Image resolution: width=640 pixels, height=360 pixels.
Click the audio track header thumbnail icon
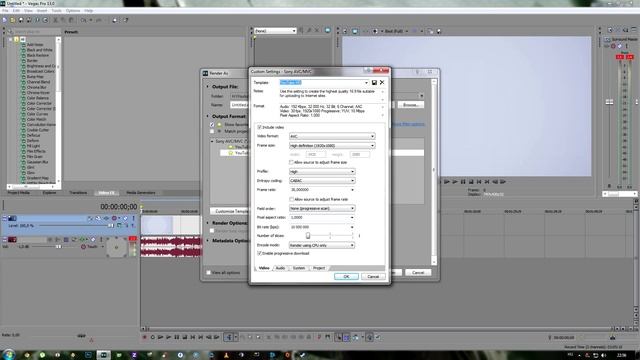click(13, 240)
